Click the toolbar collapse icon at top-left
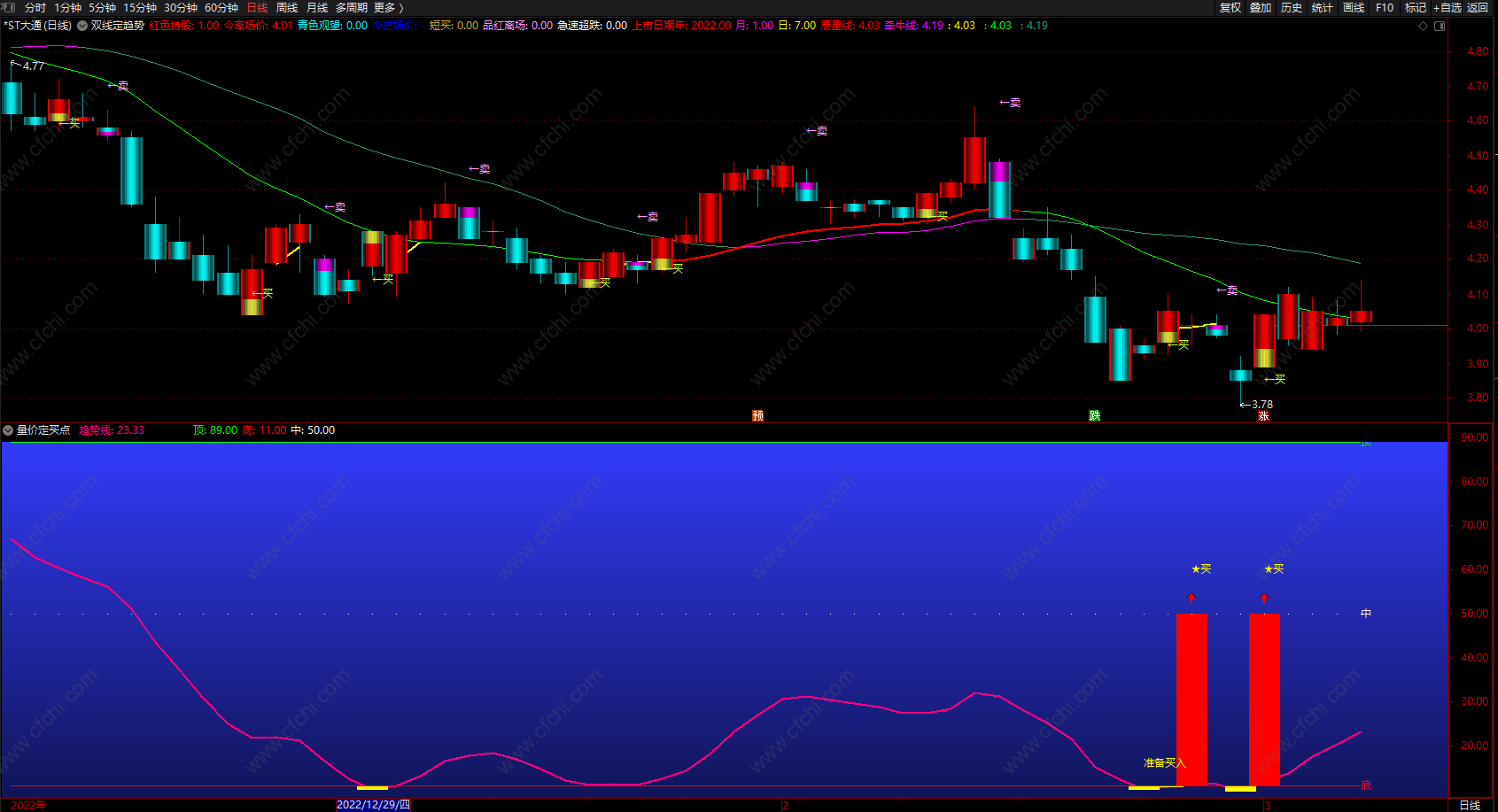The width and height of the screenshot is (1498, 812). coord(8,7)
